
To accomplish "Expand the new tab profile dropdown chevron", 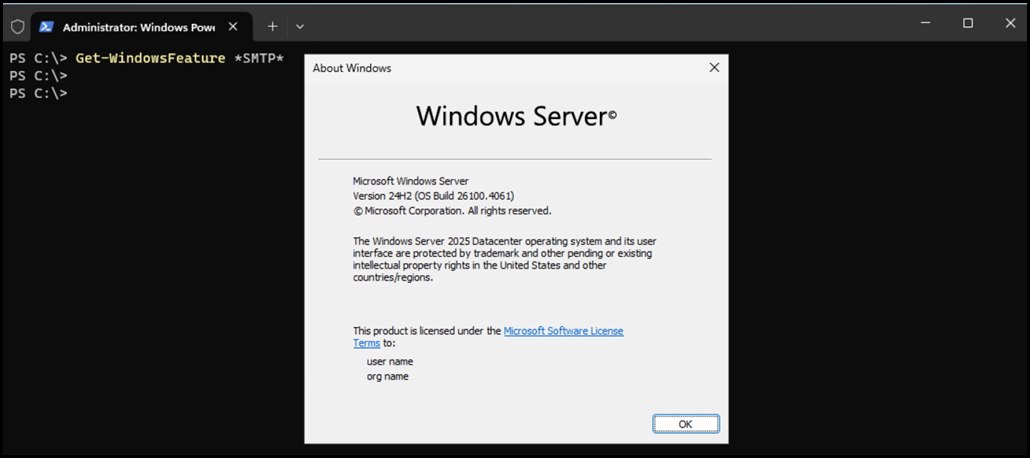I will pos(300,26).
